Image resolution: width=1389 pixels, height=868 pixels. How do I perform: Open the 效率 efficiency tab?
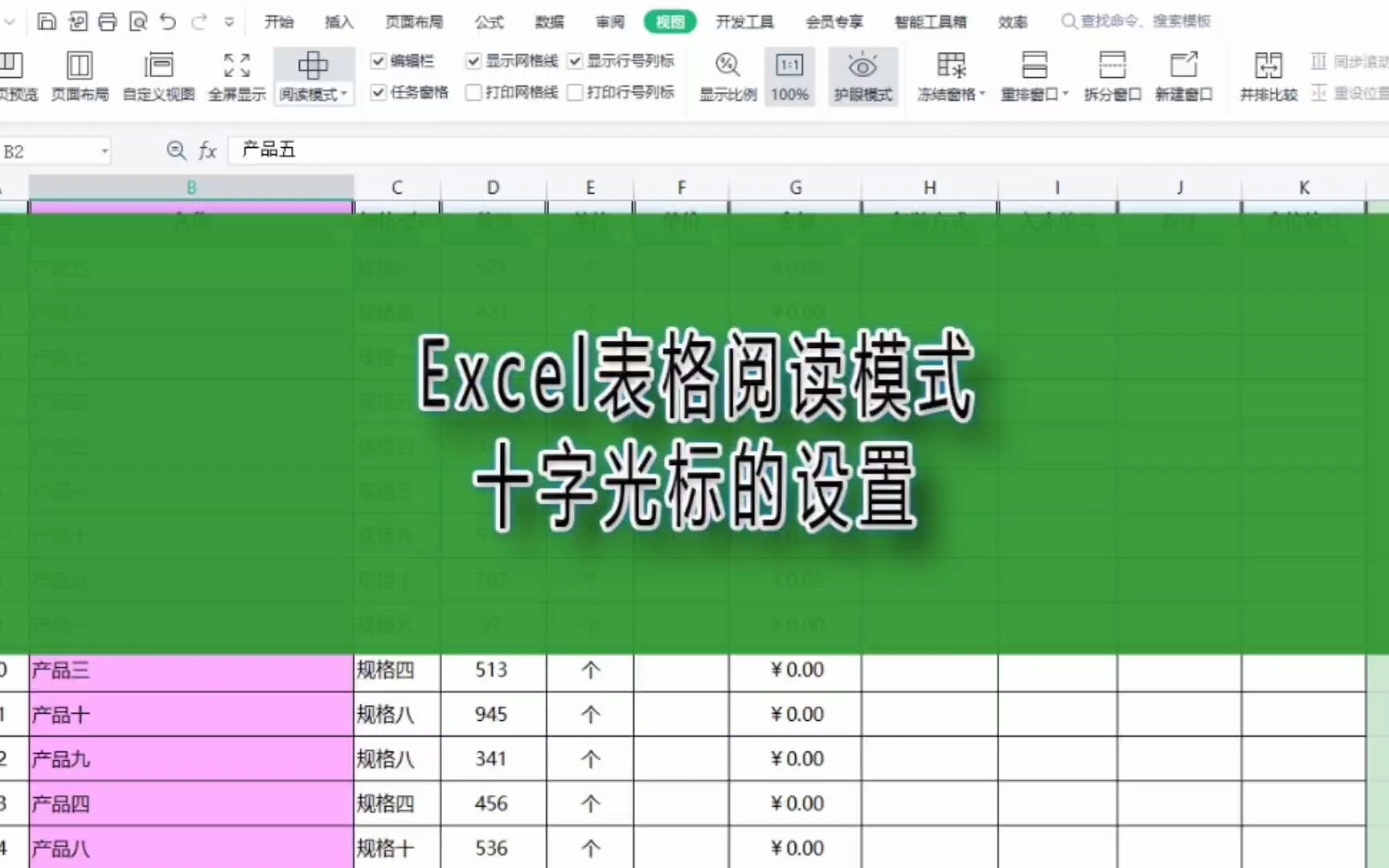tap(1013, 22)
